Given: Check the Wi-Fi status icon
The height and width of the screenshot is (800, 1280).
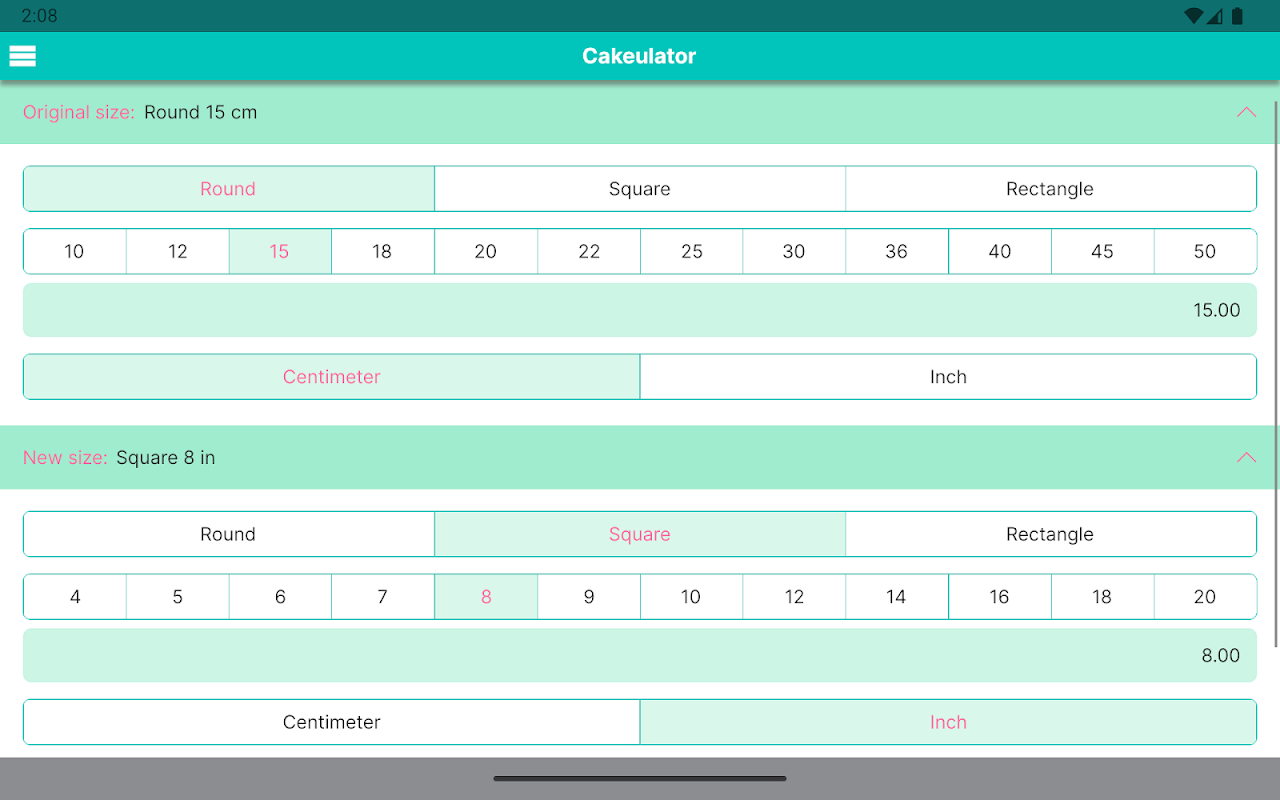Looking at the screenshot, I should [x=1193, y=16].
